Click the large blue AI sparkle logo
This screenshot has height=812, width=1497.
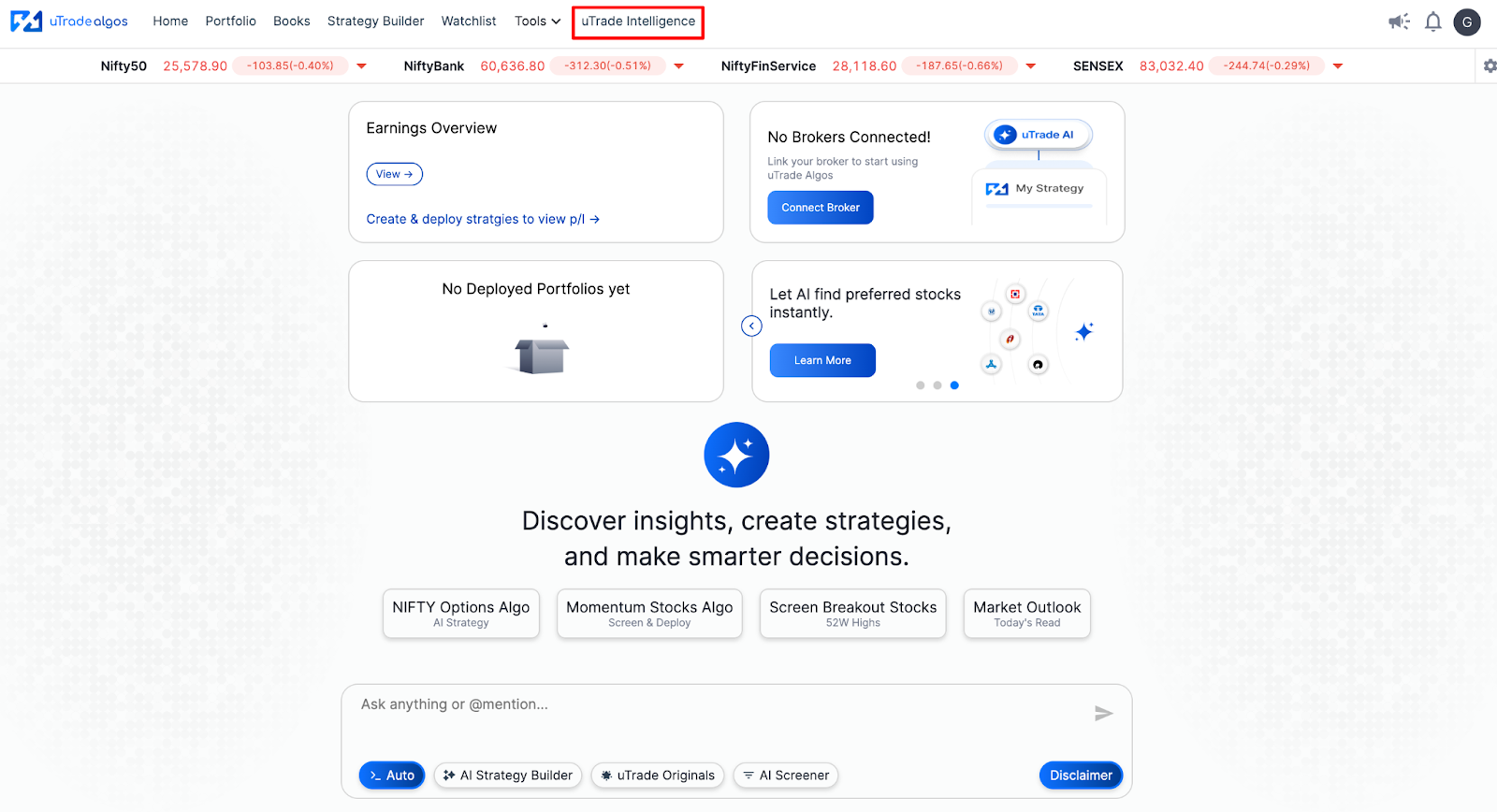pyautogui.click(x=736, y=455)
